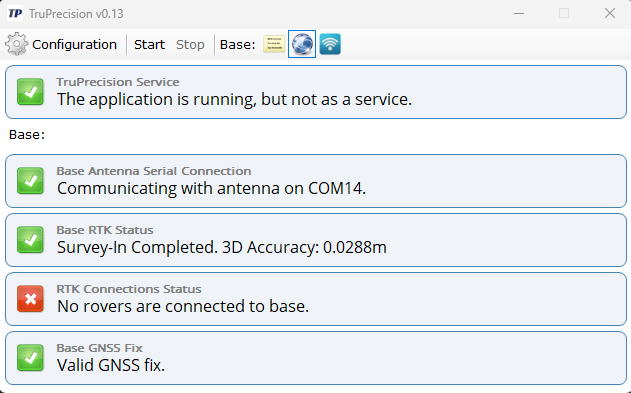Select the Survey-In Completed status panel

(316, 240)
